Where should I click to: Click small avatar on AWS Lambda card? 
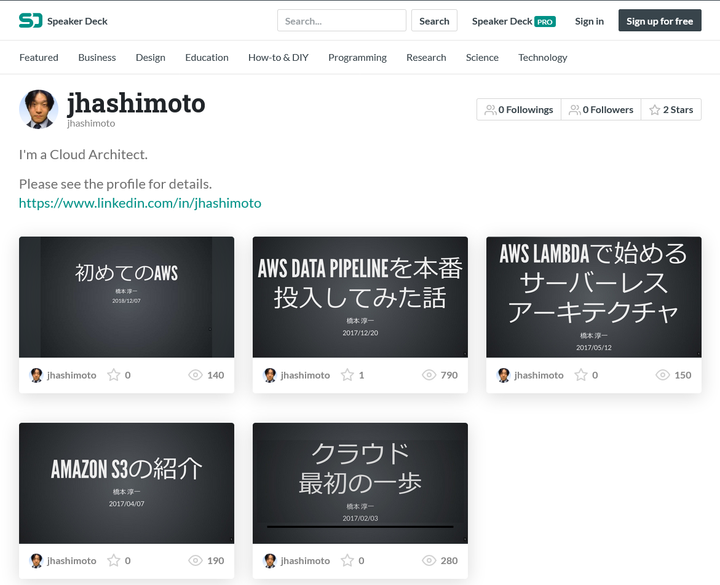pyautogui.click(x=503, y=375)
